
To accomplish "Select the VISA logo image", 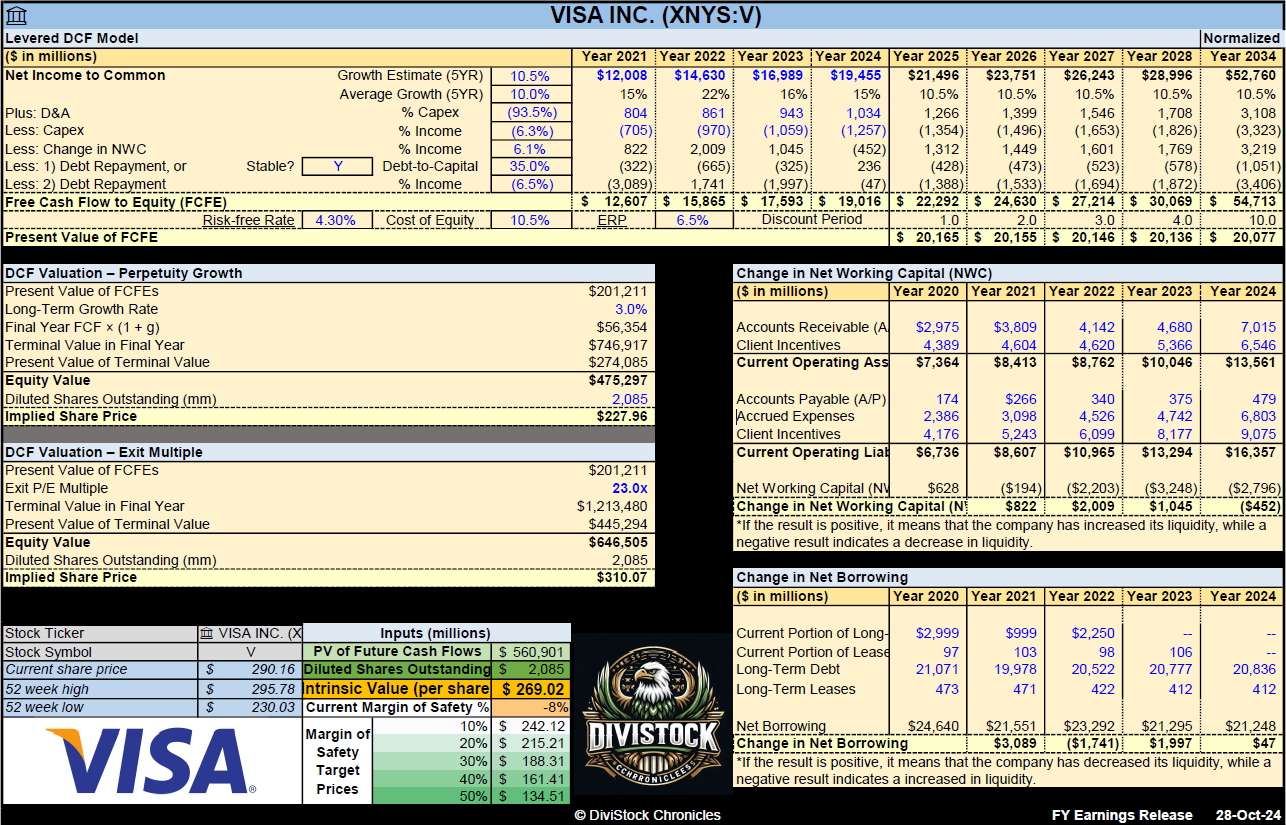I will tap(151, 761).
